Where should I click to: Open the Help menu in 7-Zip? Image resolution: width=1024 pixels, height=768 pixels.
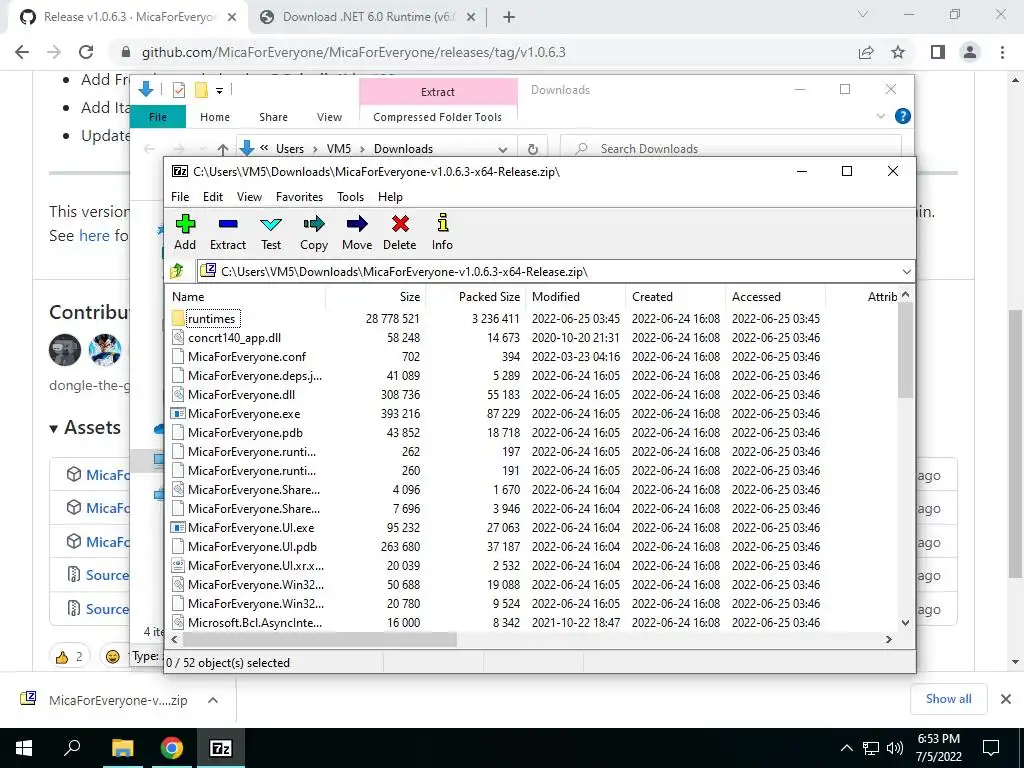pyautogui.click(x=390, y=197)
